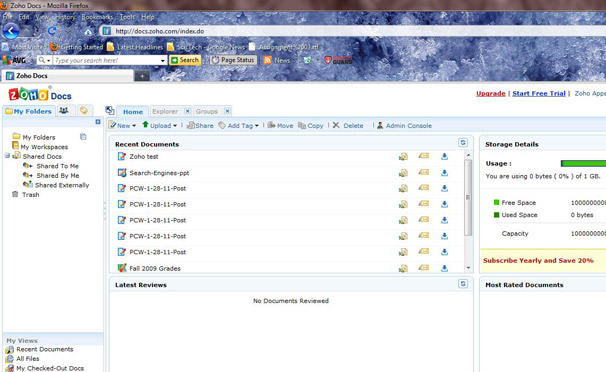The height and width of the screenshot is (372, 606).
Task: Click the mail icon for Search-Engines-ppt
Action: (424, 172)
